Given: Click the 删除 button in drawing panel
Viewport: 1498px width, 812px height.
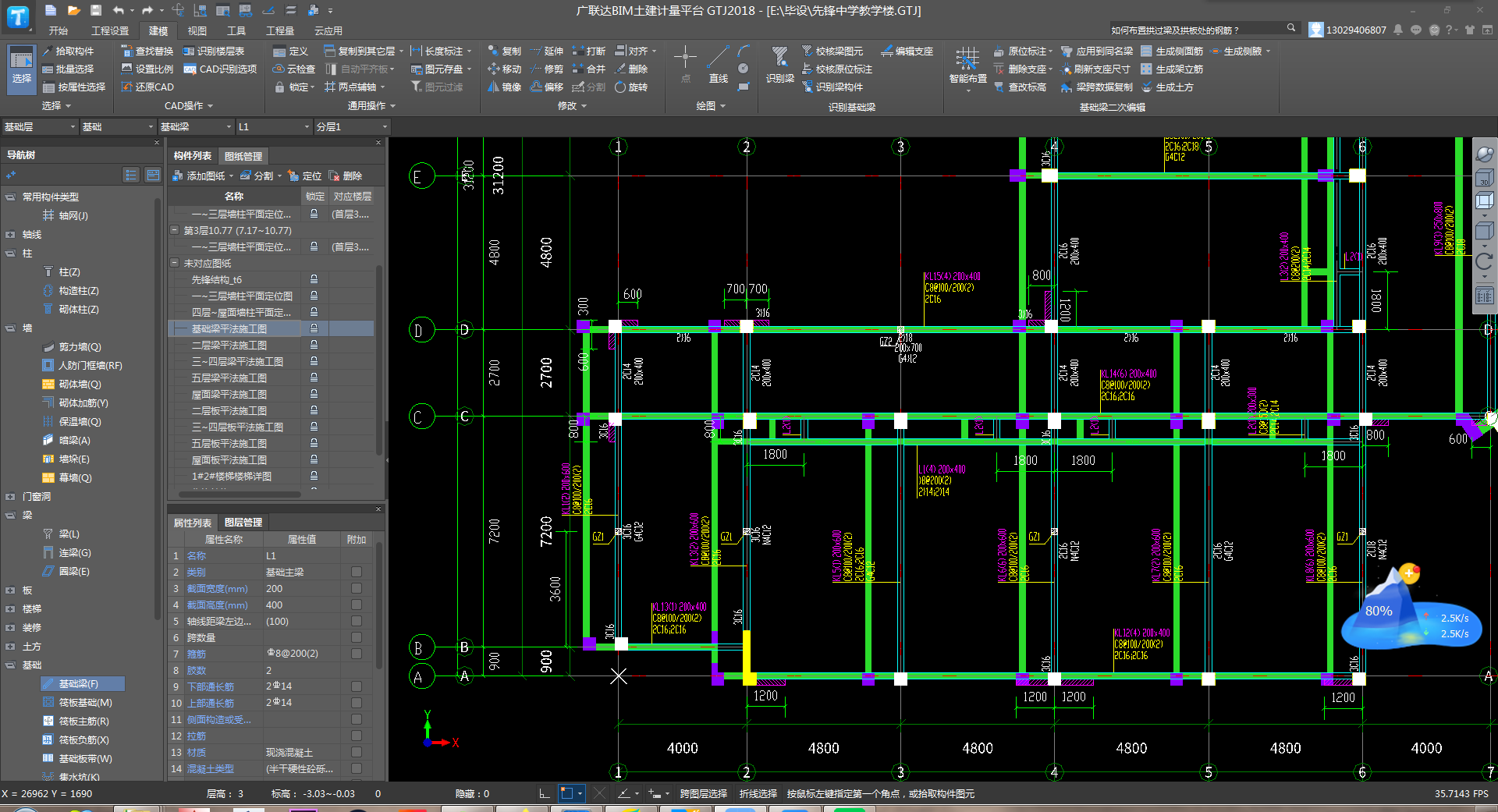Looking at the screenshot, I should pyautogui.click(x=346, y=176).
